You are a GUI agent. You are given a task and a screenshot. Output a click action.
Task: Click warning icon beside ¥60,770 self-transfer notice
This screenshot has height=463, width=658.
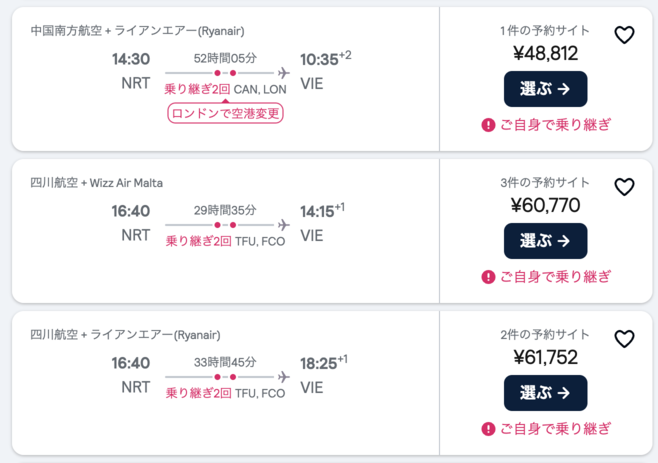point(488,277)
